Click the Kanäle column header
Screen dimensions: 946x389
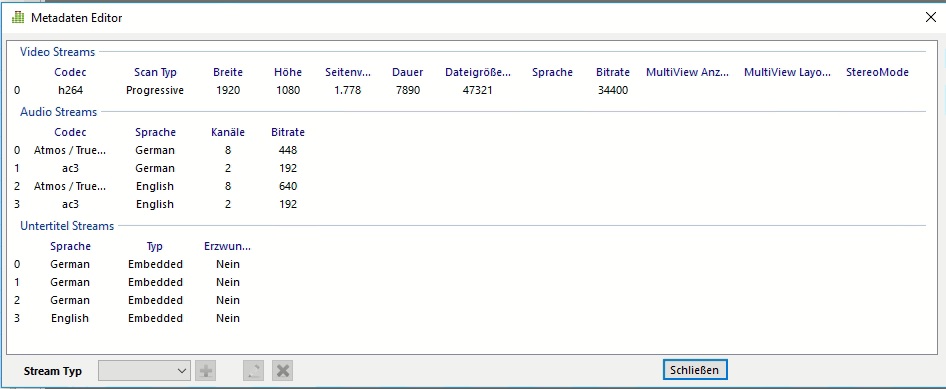point(227,132)
